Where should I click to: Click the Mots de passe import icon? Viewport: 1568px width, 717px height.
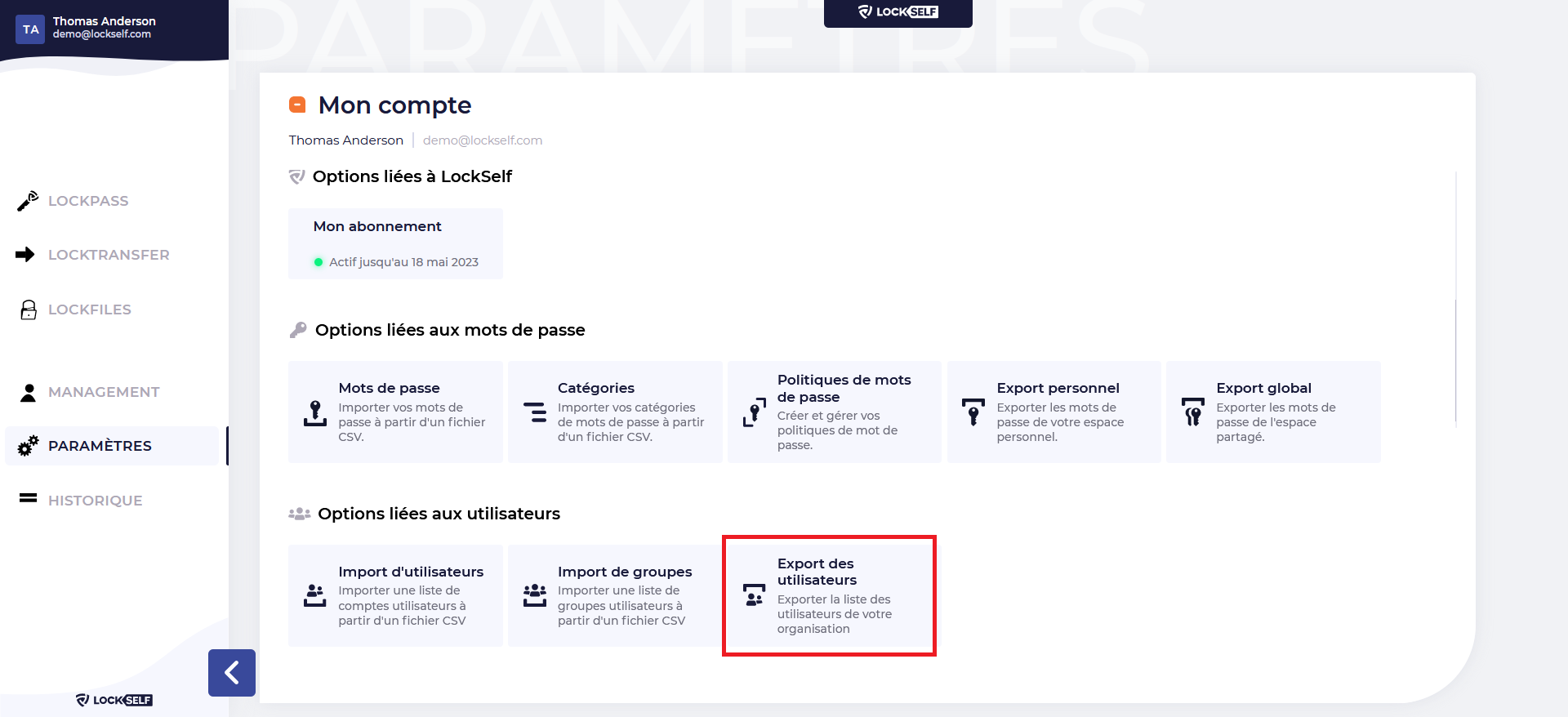[315, 413]
